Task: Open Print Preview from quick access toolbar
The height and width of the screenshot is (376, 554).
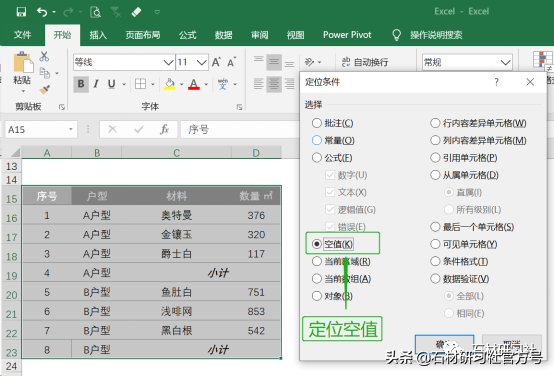Action: 95,12
